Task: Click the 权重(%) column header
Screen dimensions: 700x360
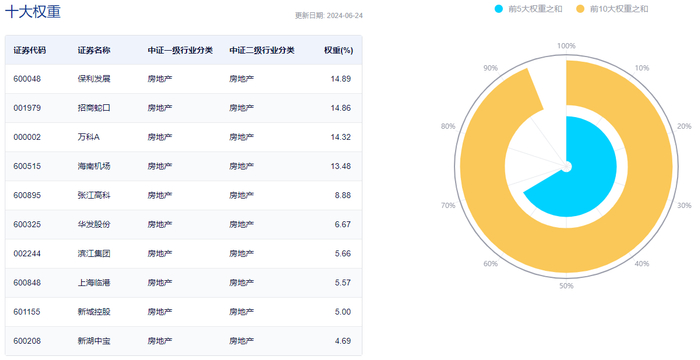Action: point(338,50)
